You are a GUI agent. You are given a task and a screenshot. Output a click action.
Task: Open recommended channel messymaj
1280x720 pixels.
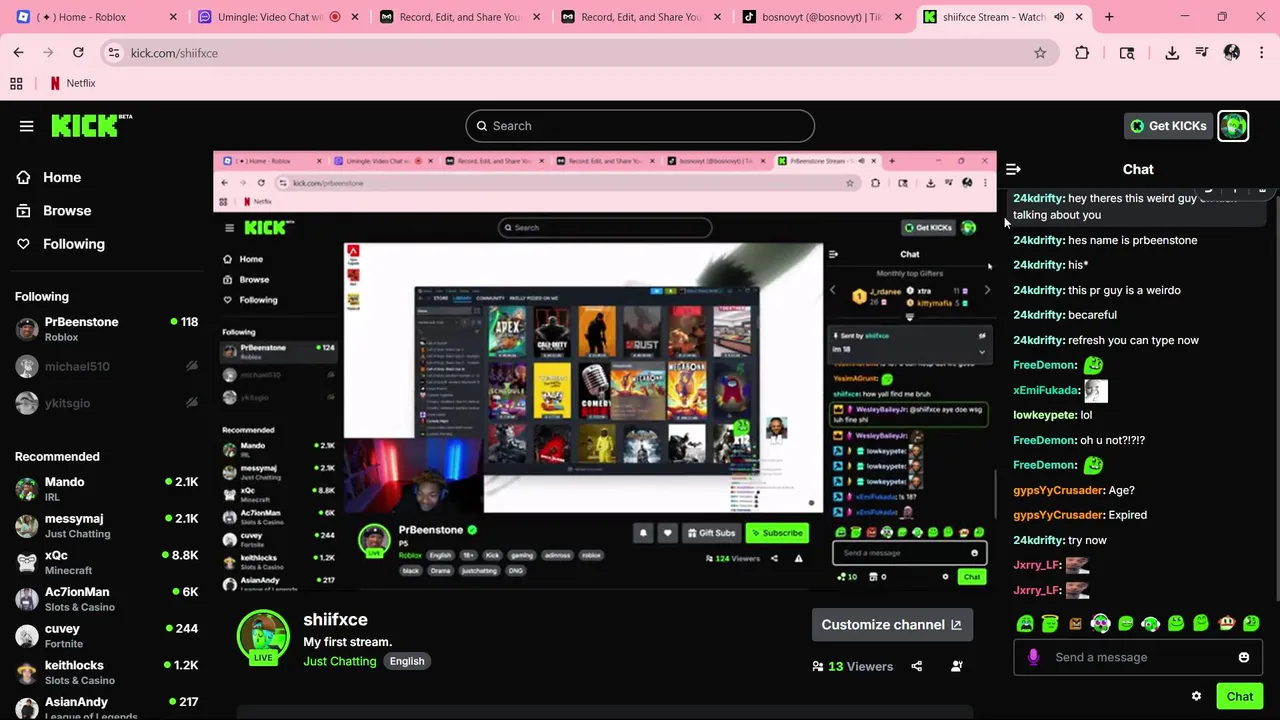point(106,526)
